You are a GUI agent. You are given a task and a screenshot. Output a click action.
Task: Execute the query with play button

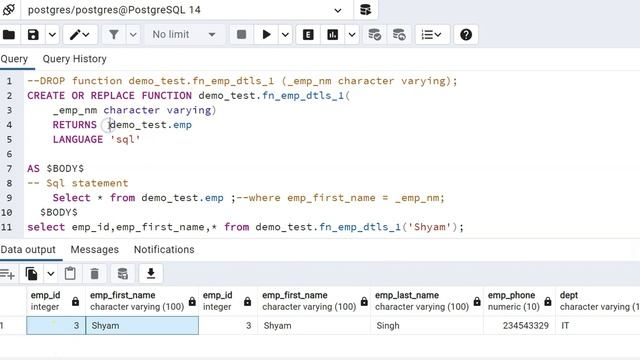pos(266,35)
